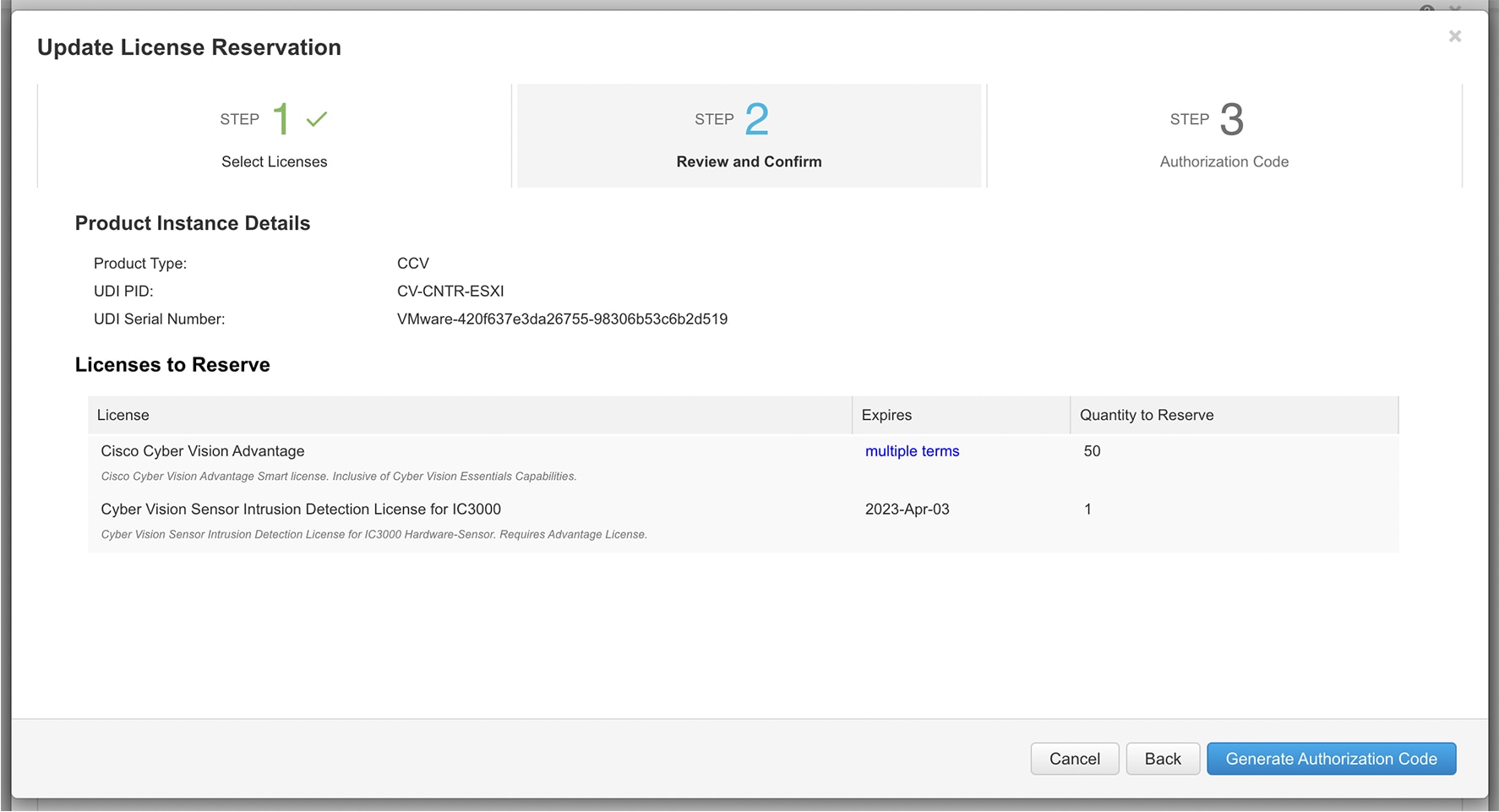Click the IC3000 Hardware-Sensor license description
This screenshot has width=1499, height=812.
374,535
